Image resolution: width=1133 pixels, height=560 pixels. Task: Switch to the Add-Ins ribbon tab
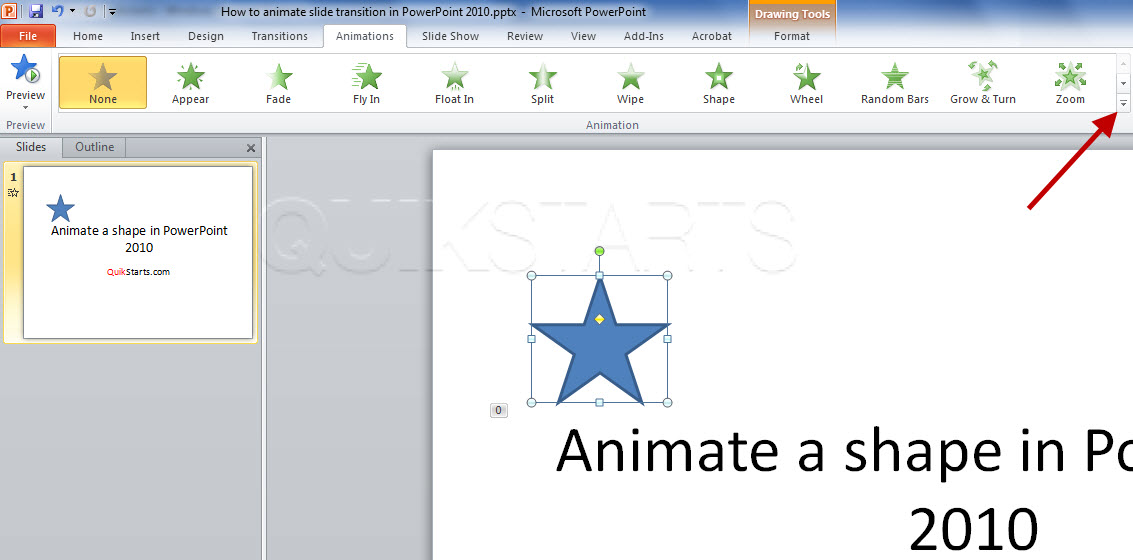pos(644,36)
